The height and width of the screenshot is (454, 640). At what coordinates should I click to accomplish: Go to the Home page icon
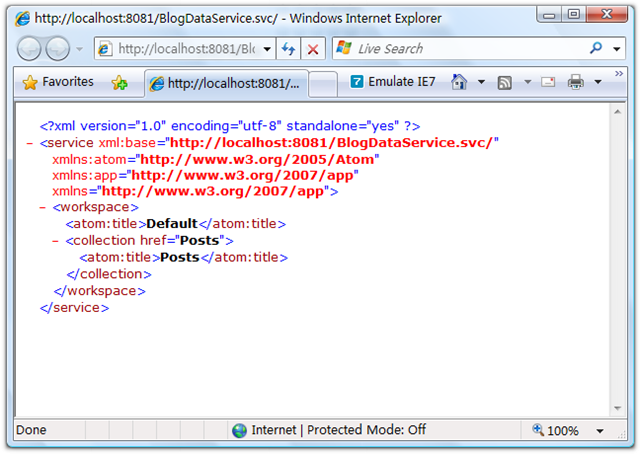[460, 82]
